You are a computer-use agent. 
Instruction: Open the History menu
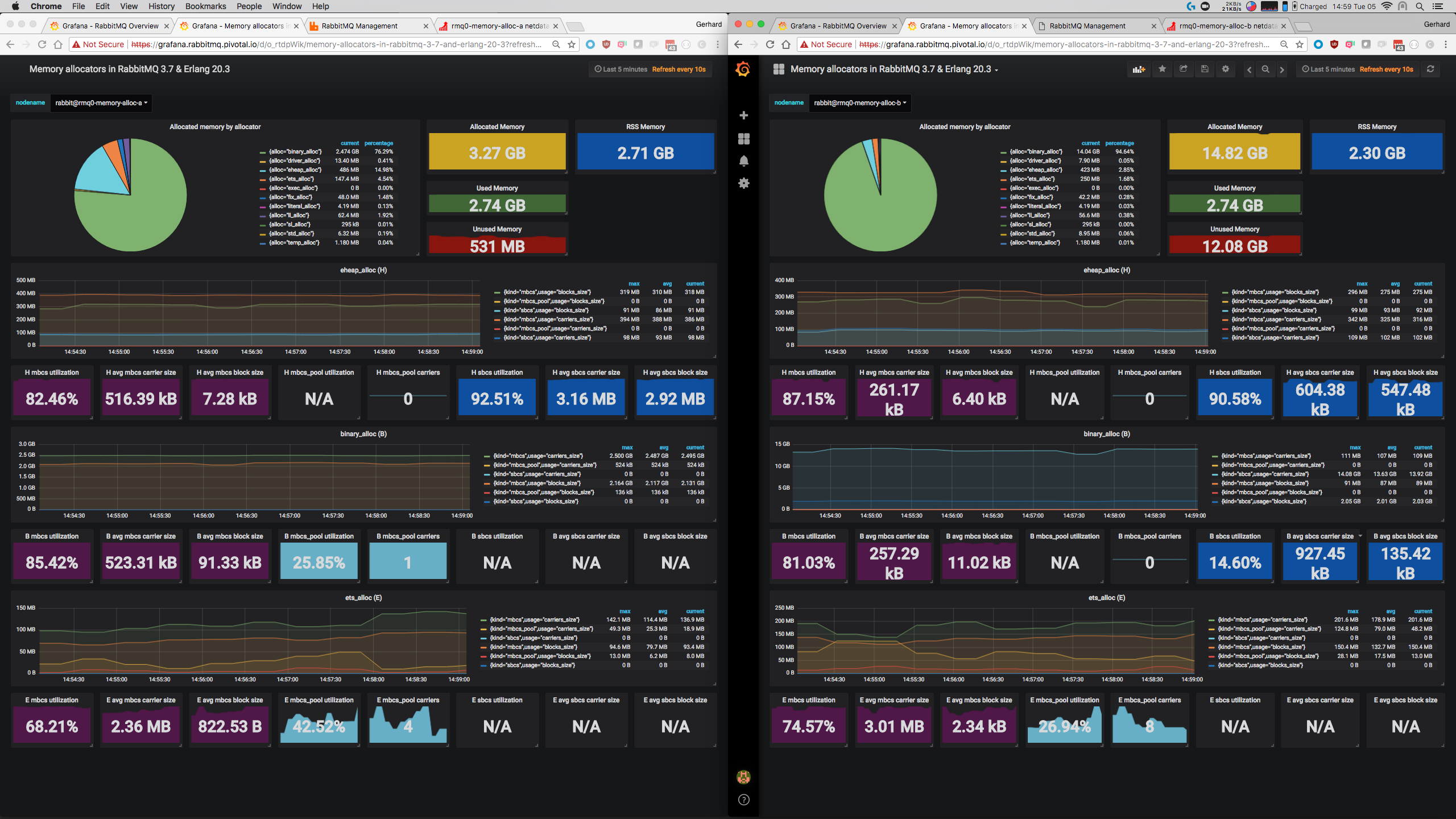coord(162,6)
